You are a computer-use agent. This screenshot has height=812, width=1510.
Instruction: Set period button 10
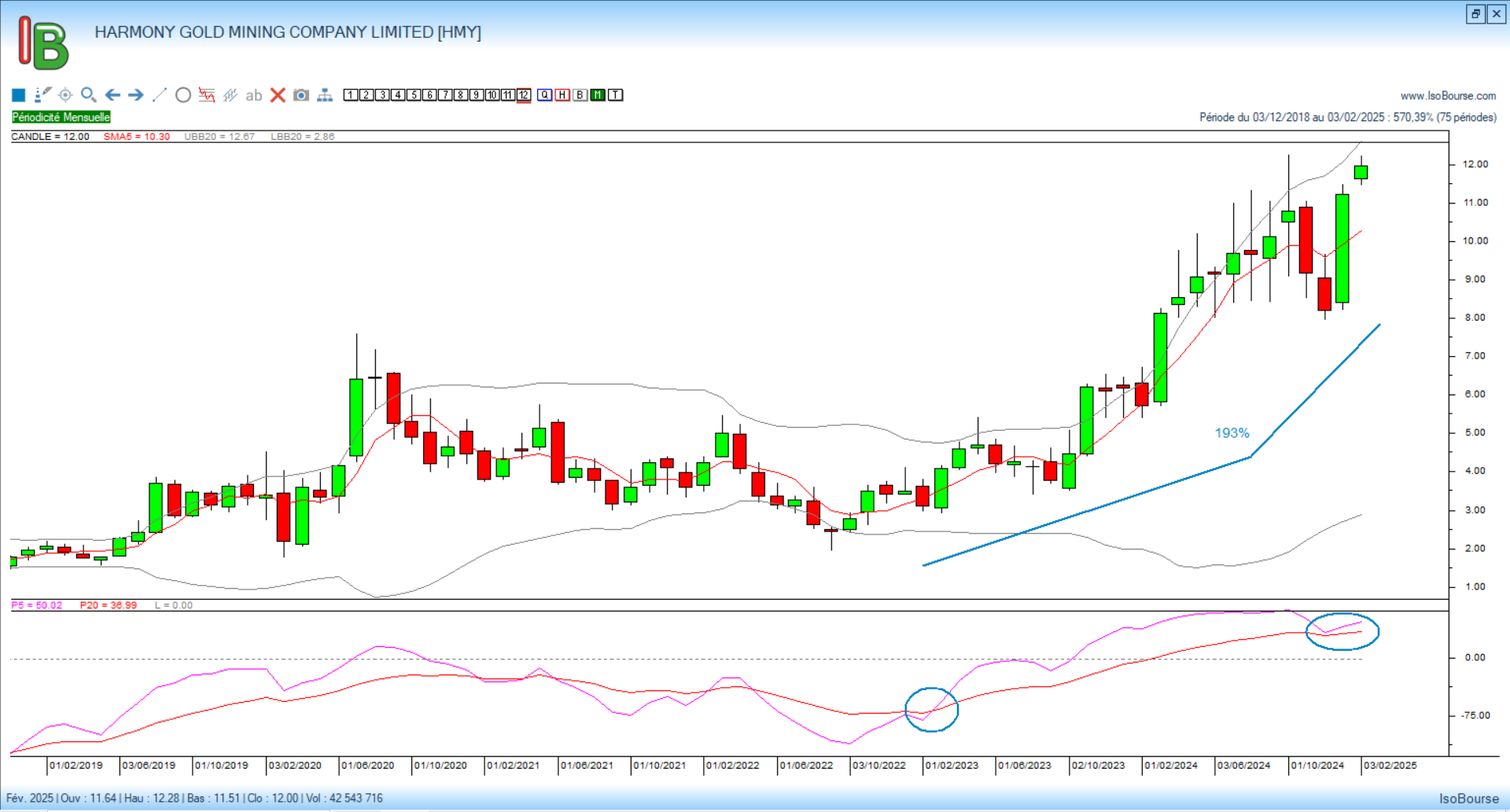pyautogui.click(x=492, y=95)
